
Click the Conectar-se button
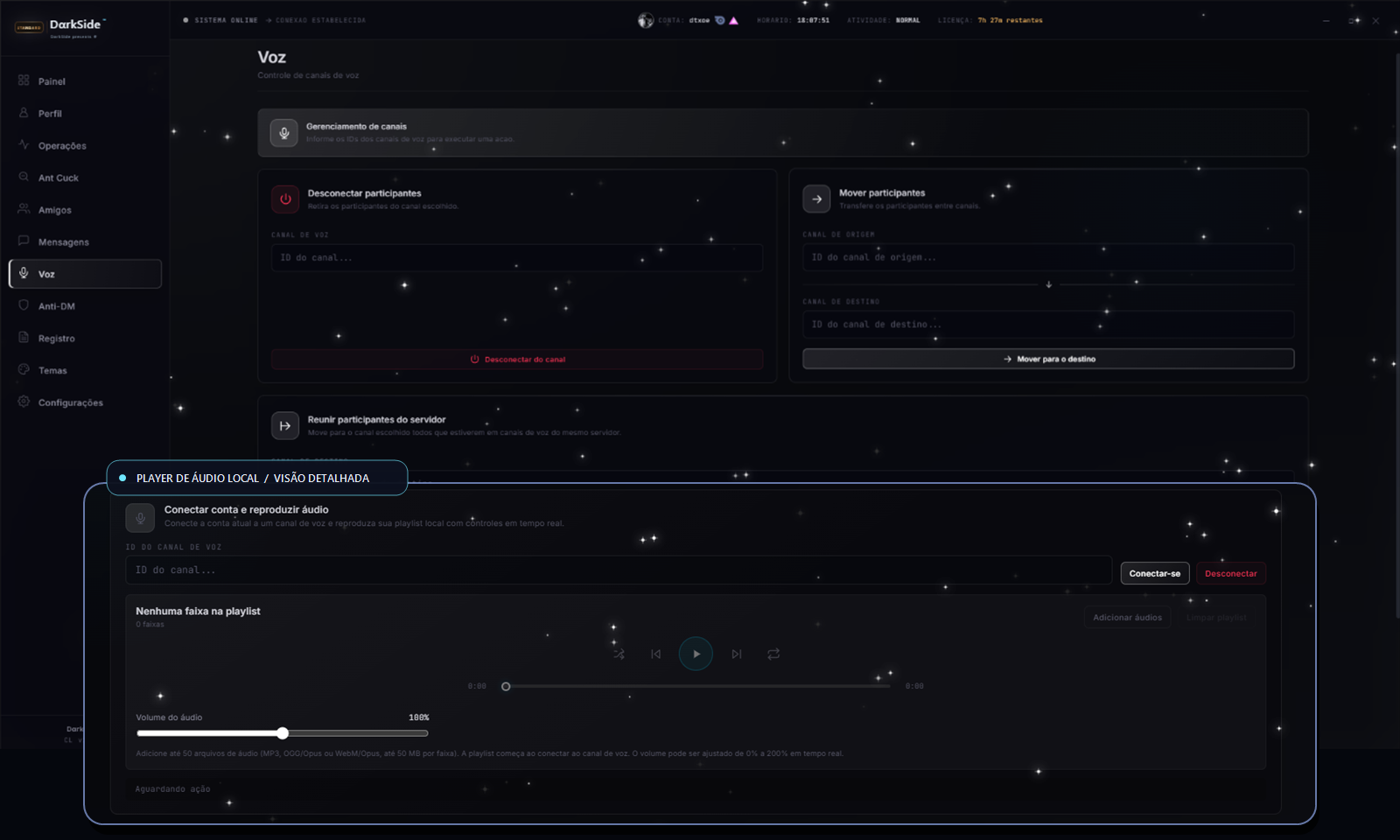click(x=1155, y=573)
